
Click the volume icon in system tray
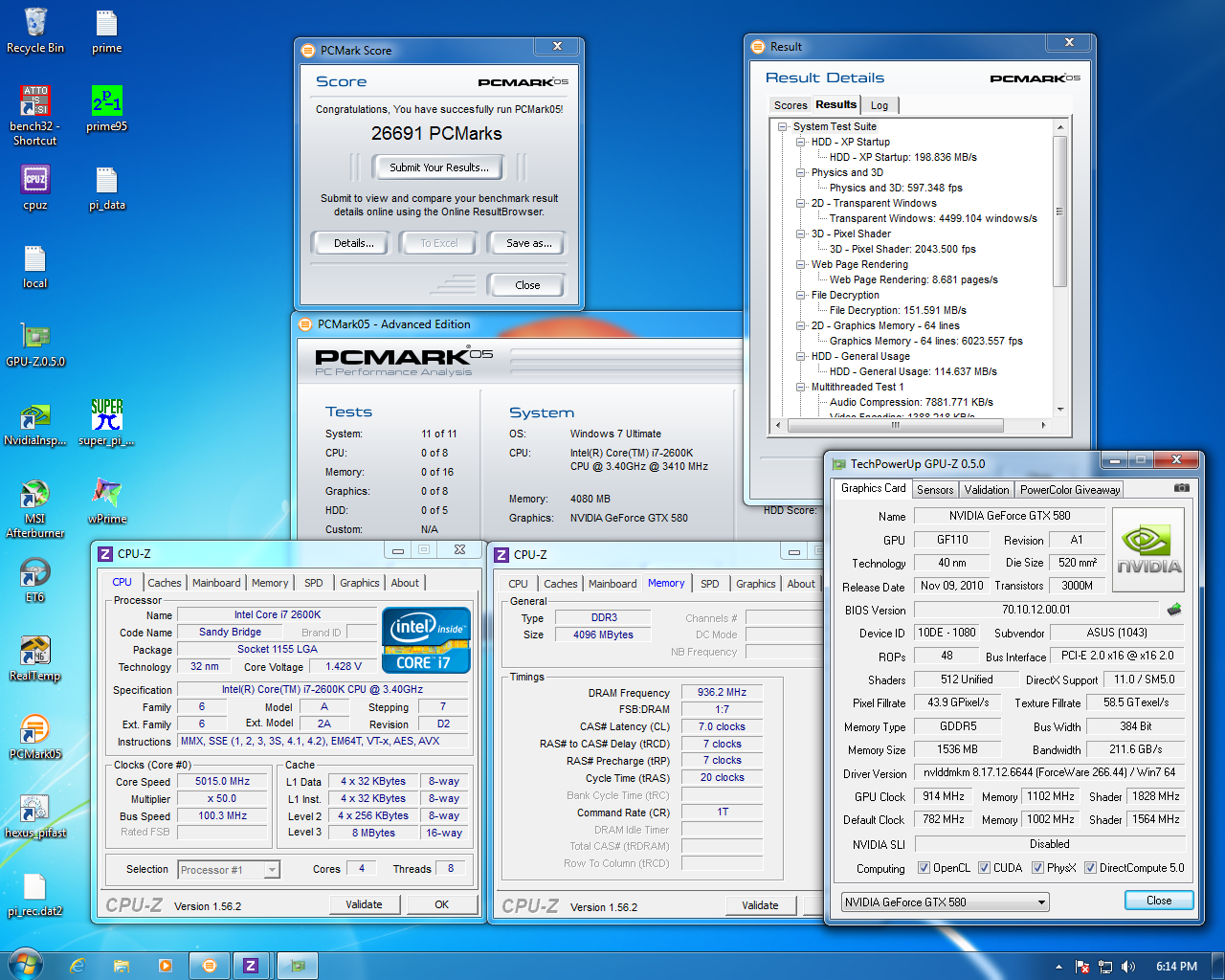[x=1128, y=967]
